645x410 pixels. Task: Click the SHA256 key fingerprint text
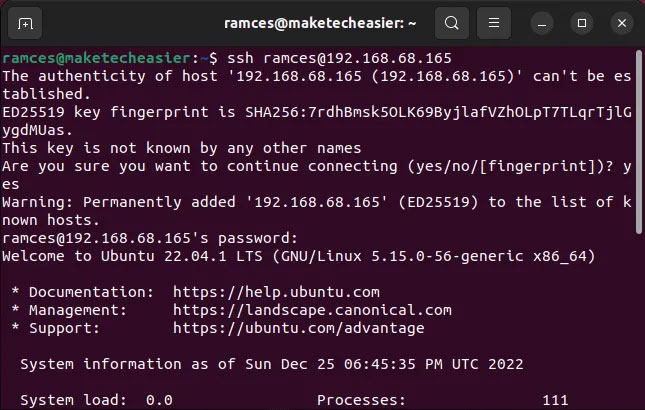coord(438,112)
